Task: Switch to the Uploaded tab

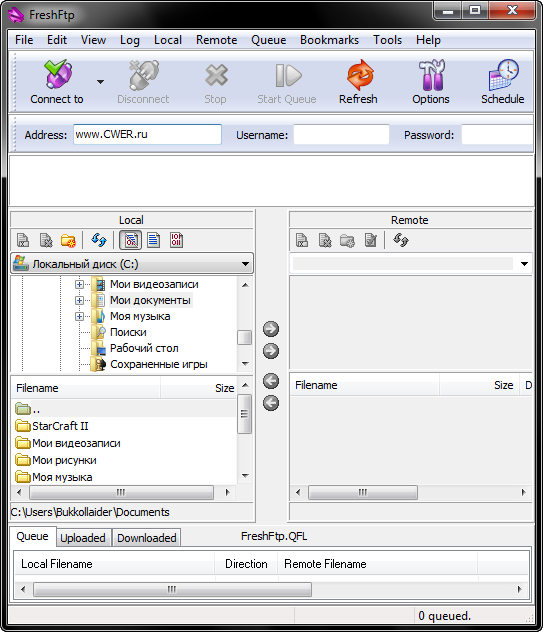Action: (83, 538)
